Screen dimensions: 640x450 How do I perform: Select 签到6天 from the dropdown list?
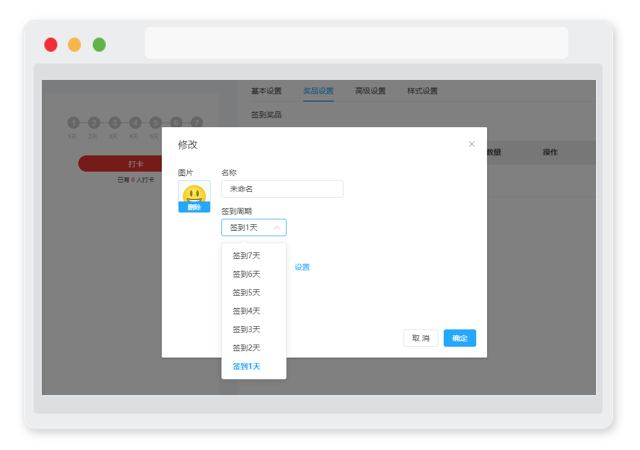pyautogui.click(x=246, y=274)
